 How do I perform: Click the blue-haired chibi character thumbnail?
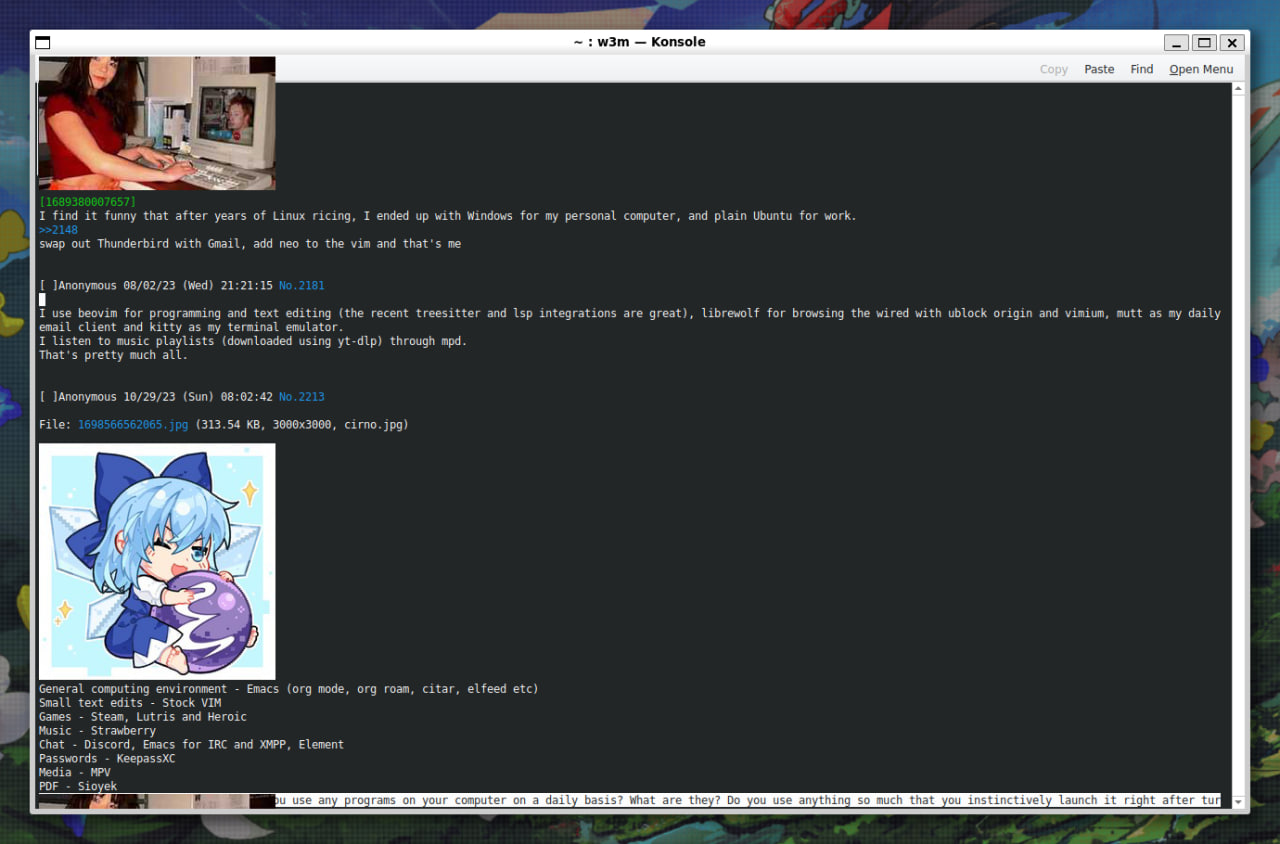point(157,561)
